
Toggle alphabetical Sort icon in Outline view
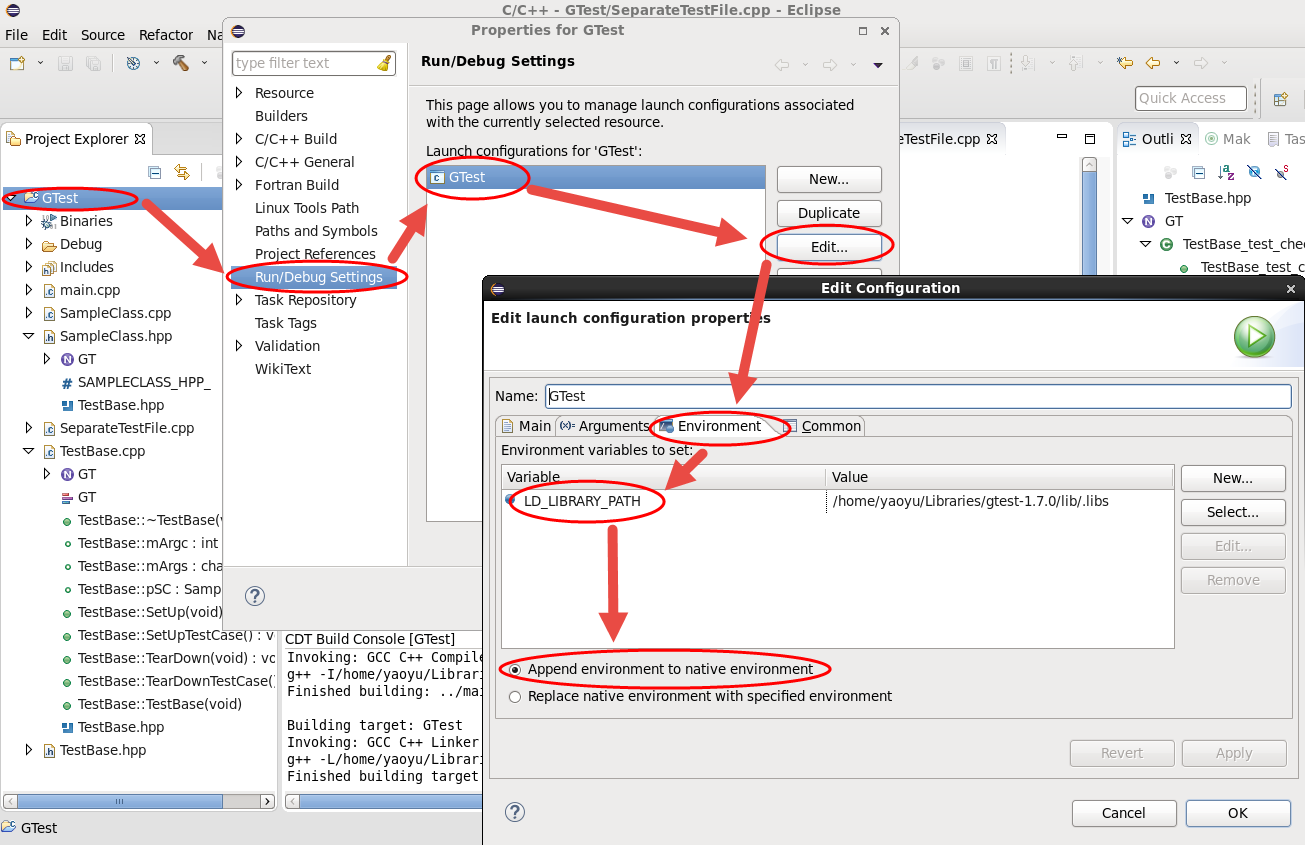1226,172
